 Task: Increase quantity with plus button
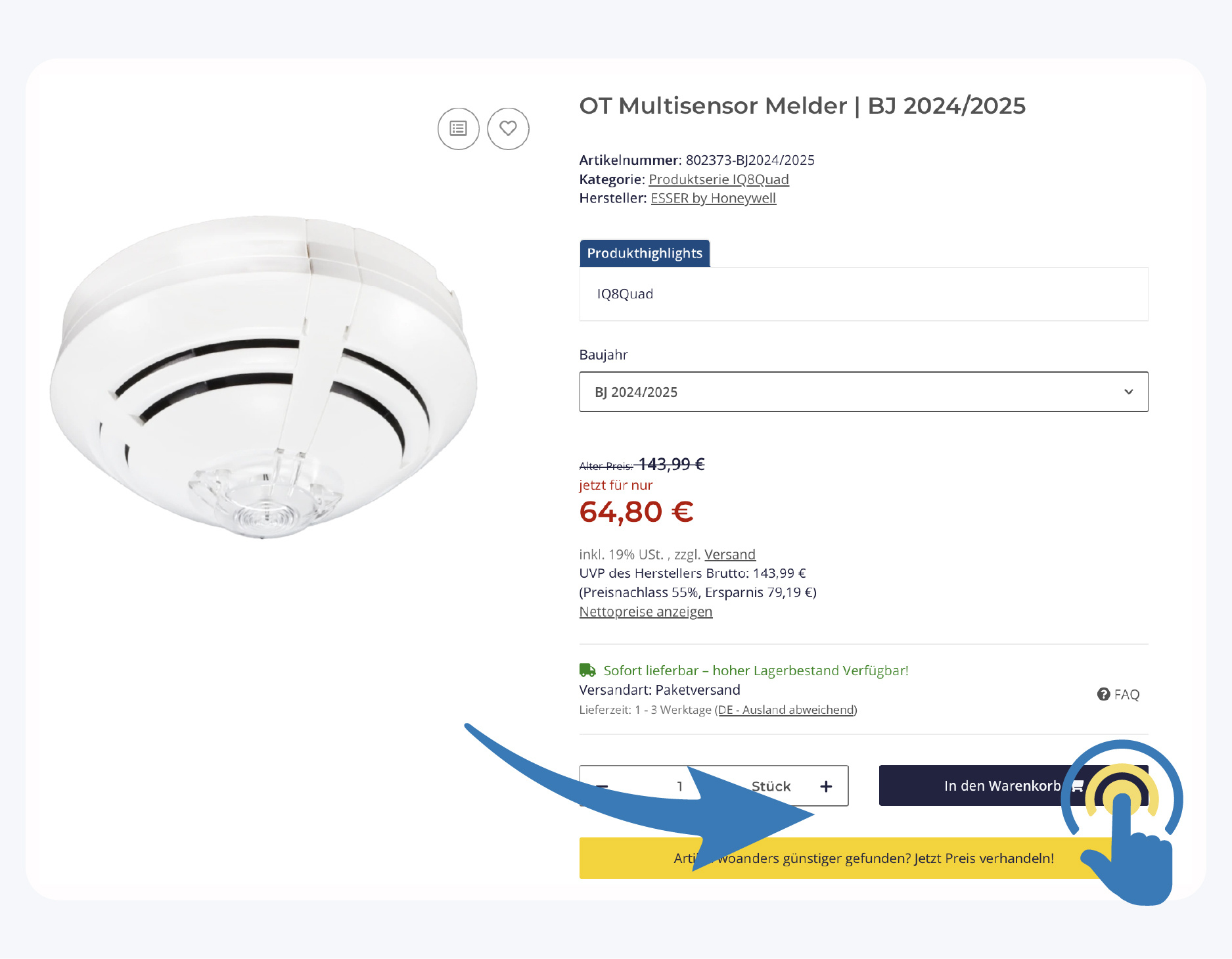(826, 786)
